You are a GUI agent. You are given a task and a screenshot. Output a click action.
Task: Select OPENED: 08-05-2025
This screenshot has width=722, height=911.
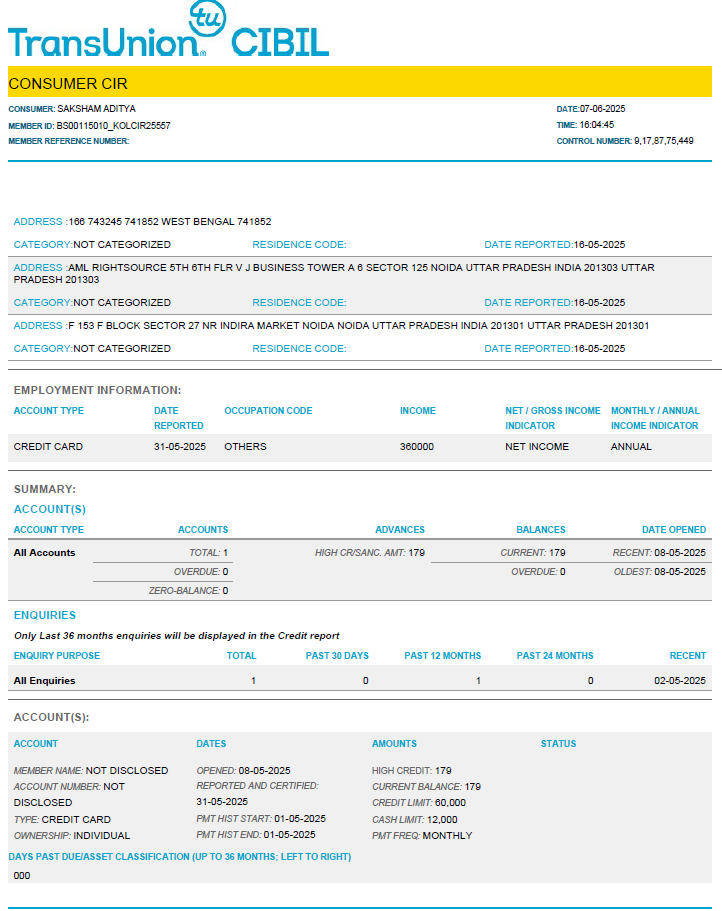243,770
